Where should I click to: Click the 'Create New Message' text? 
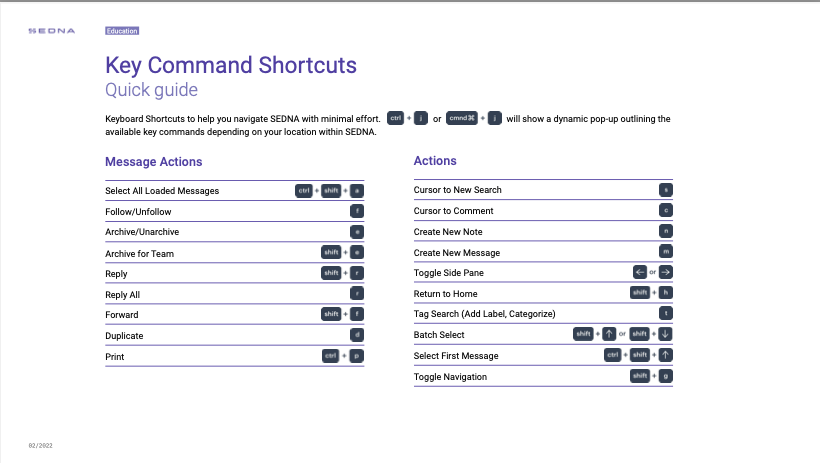pyautogui.click(x=457, y=253)
